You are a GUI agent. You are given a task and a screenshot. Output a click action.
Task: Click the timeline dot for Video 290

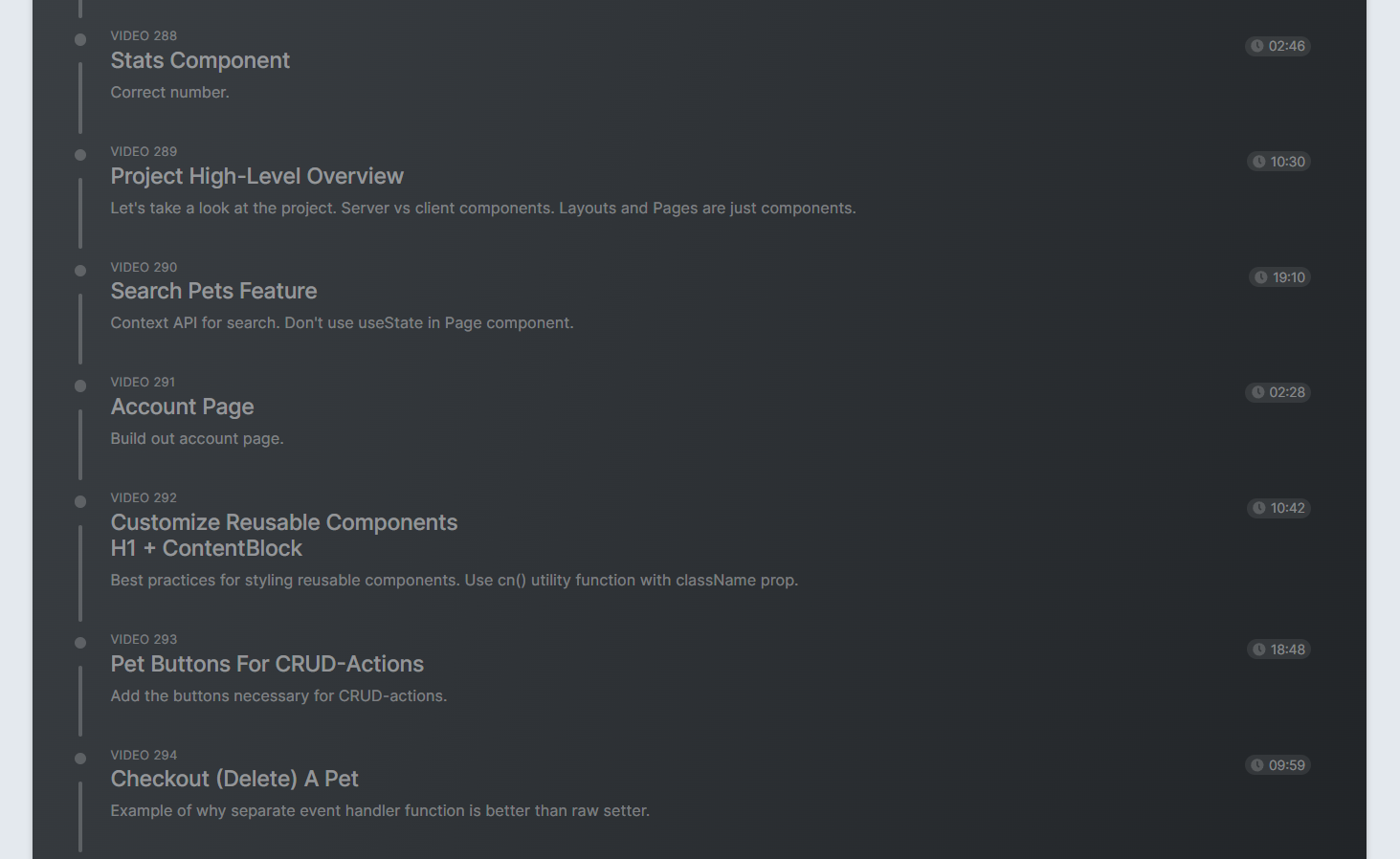[80, 271]
